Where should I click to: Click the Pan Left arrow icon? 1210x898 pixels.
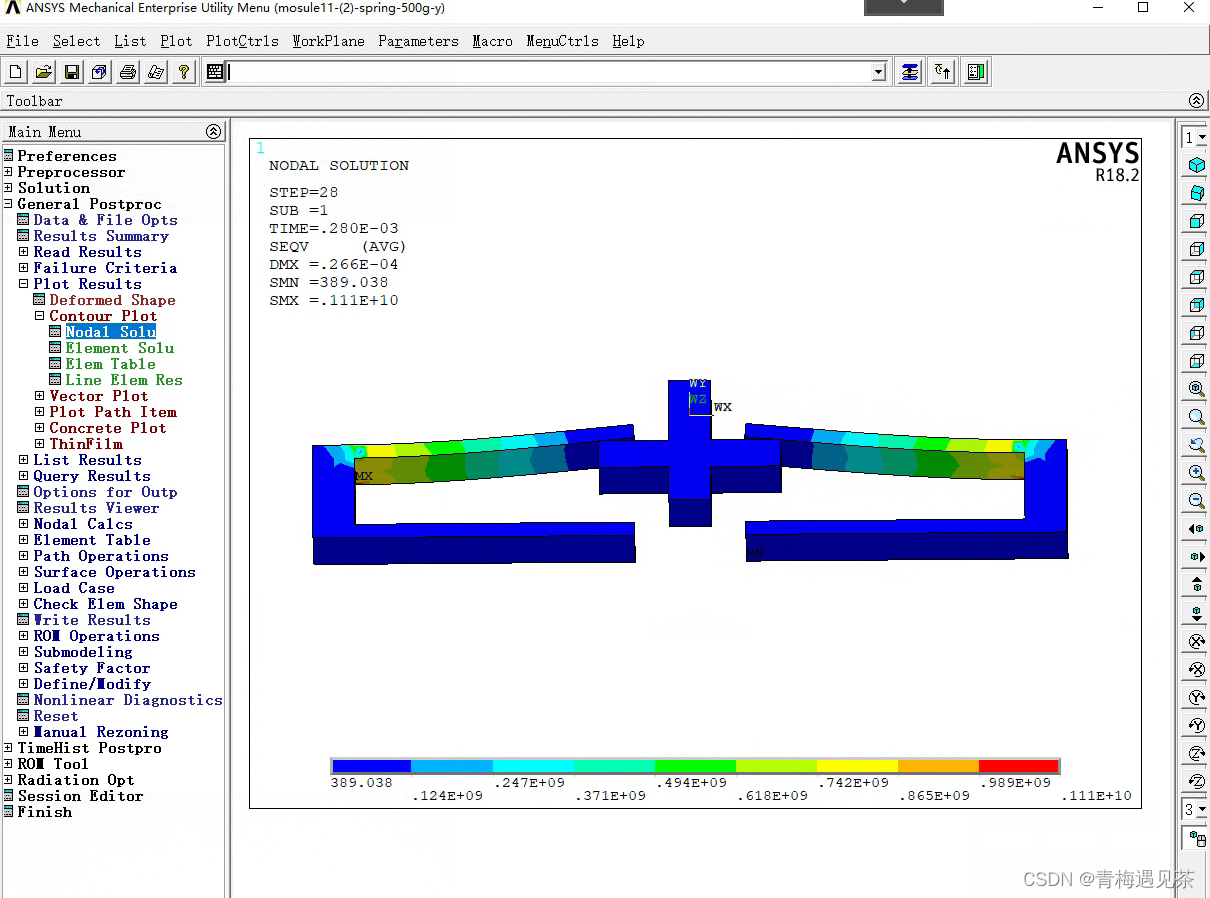click(x=1195, y=529)
